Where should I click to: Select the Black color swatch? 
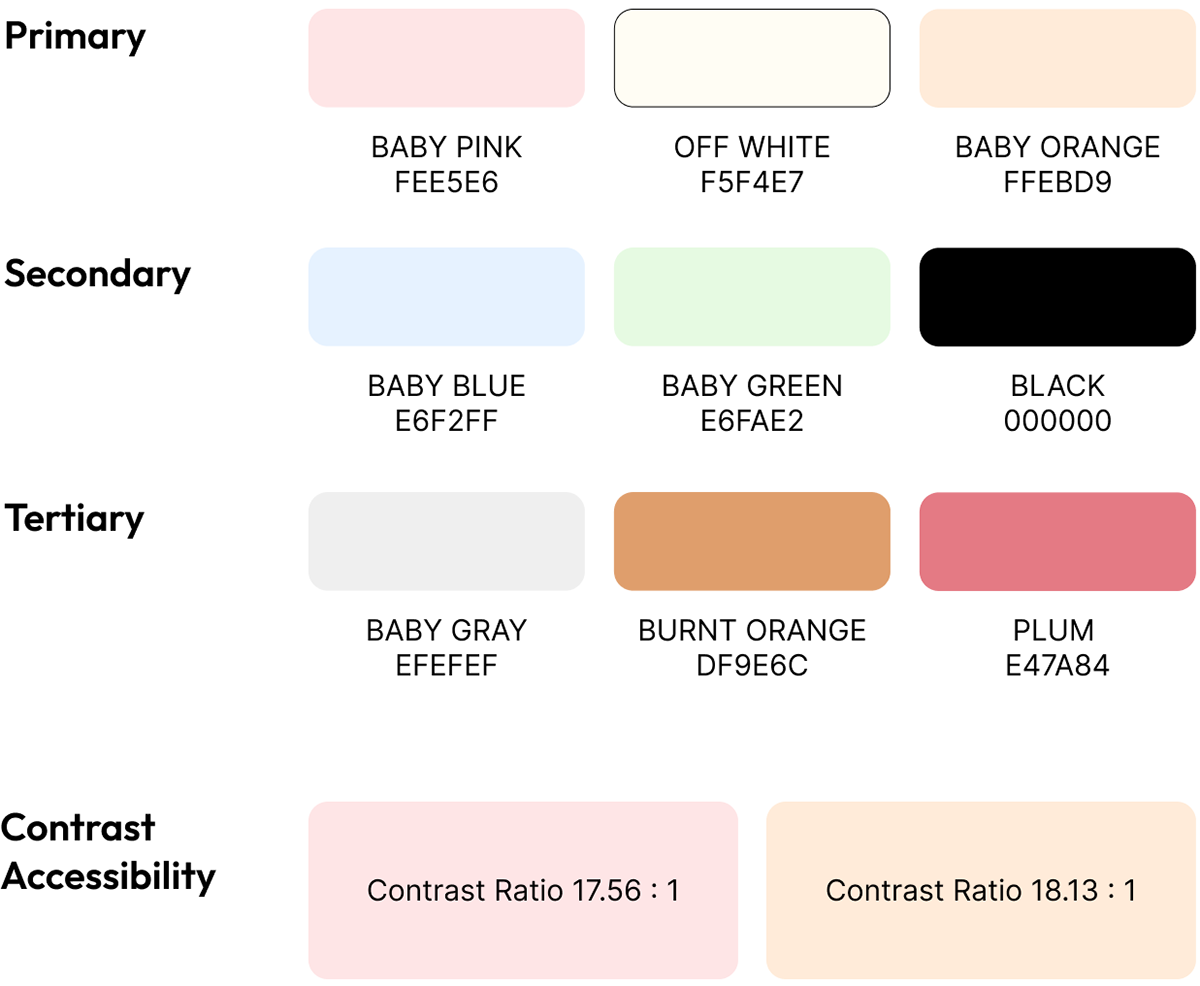pyautogui.click(x=1057, y=296)
